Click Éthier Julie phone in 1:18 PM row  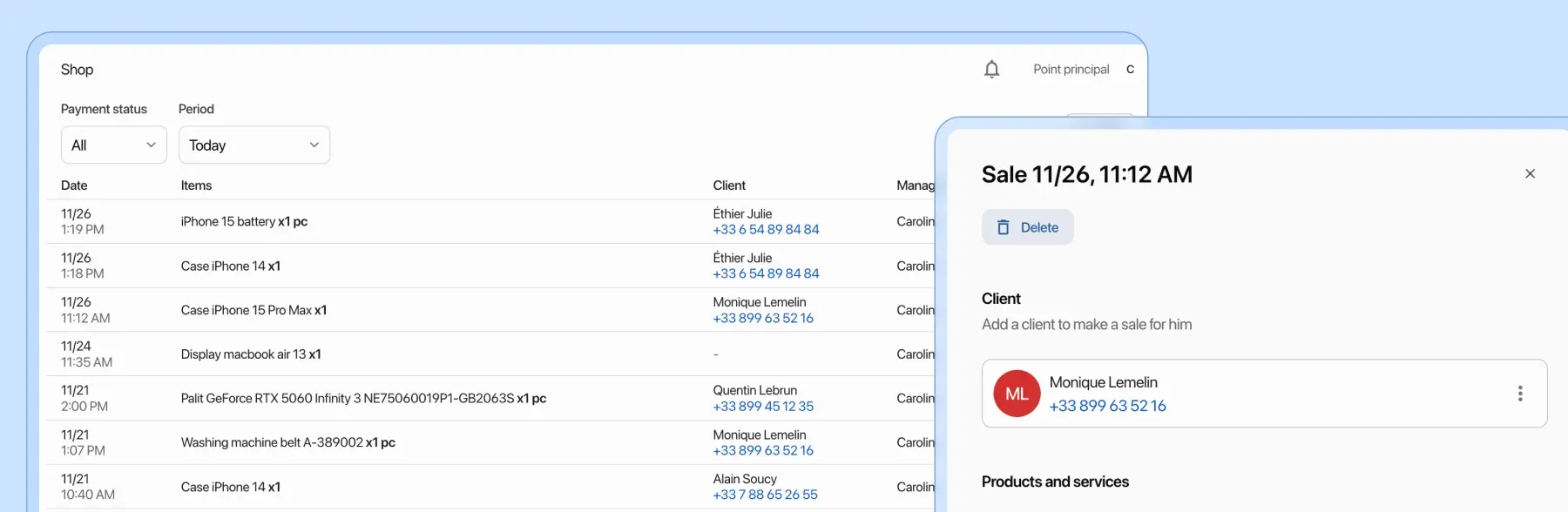pyautogui.click(x=766, y=273)
